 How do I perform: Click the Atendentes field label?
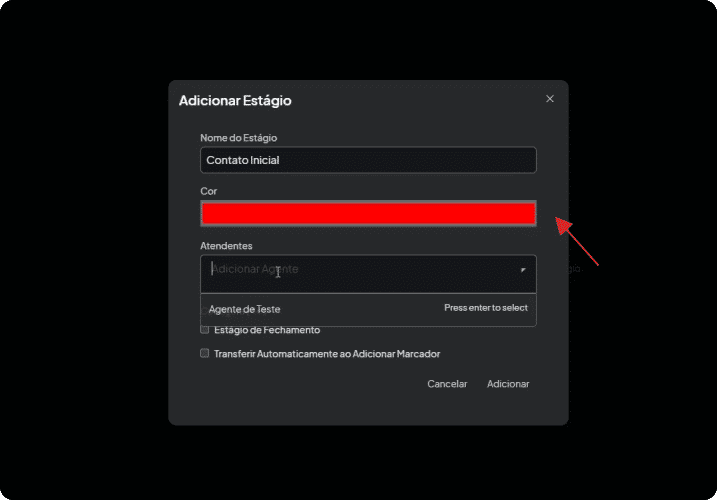226,246
